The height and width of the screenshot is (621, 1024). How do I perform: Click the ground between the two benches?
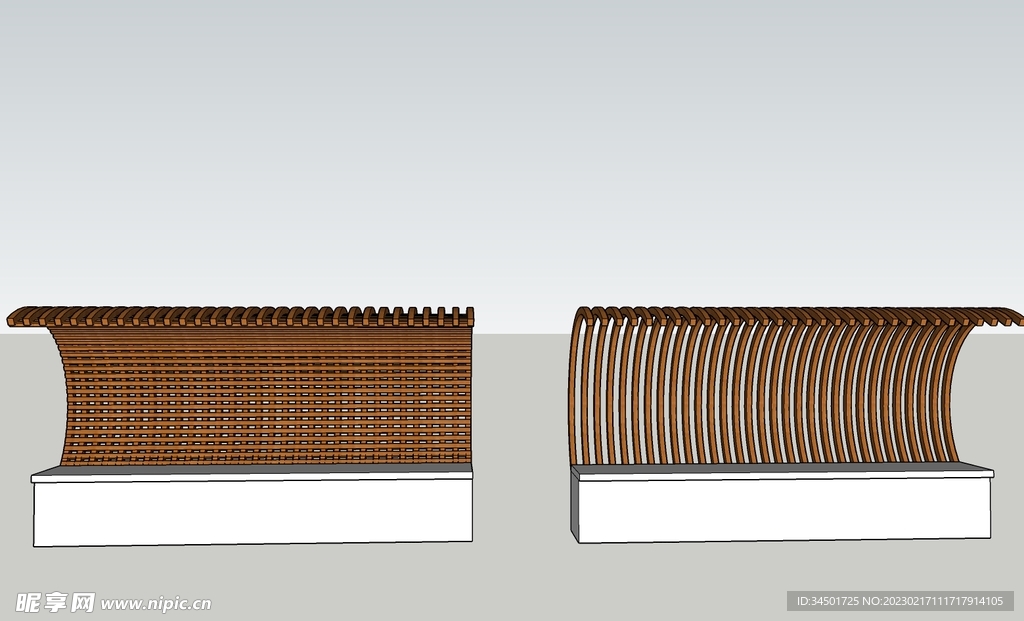(522, 450)
